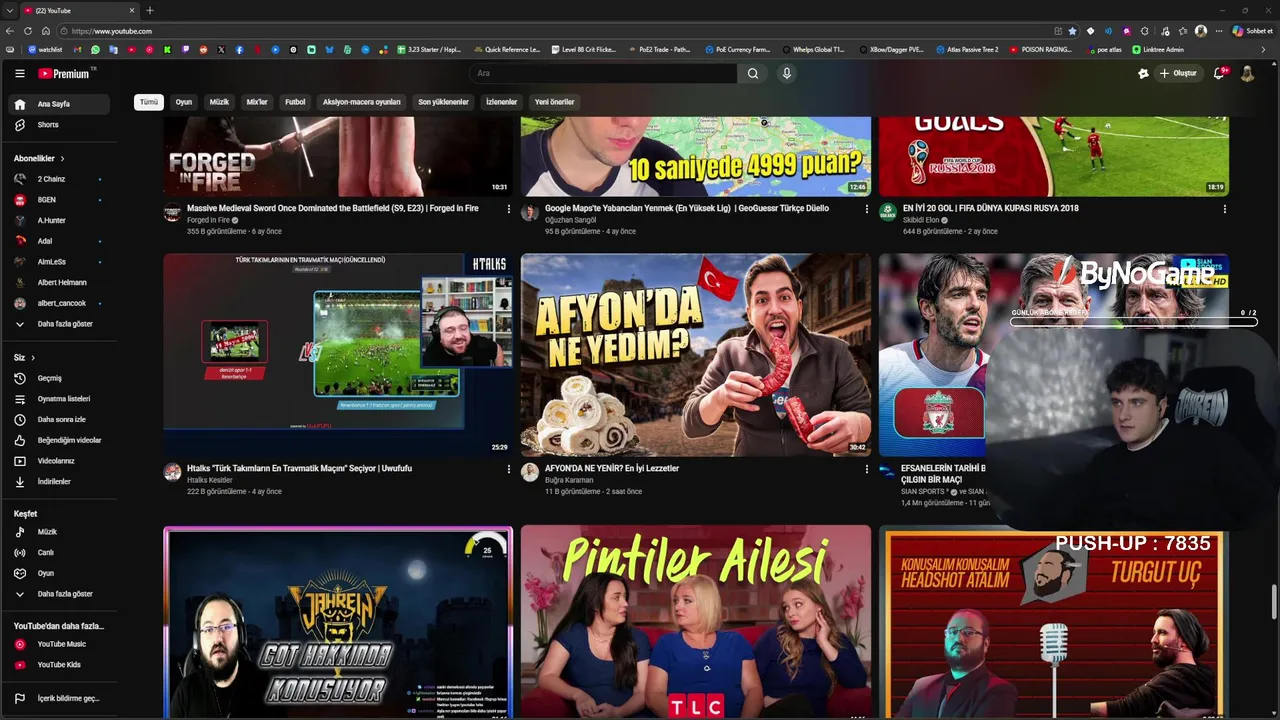
Task: Select the Yeni öneriler chip
Action: pos(554,102)
